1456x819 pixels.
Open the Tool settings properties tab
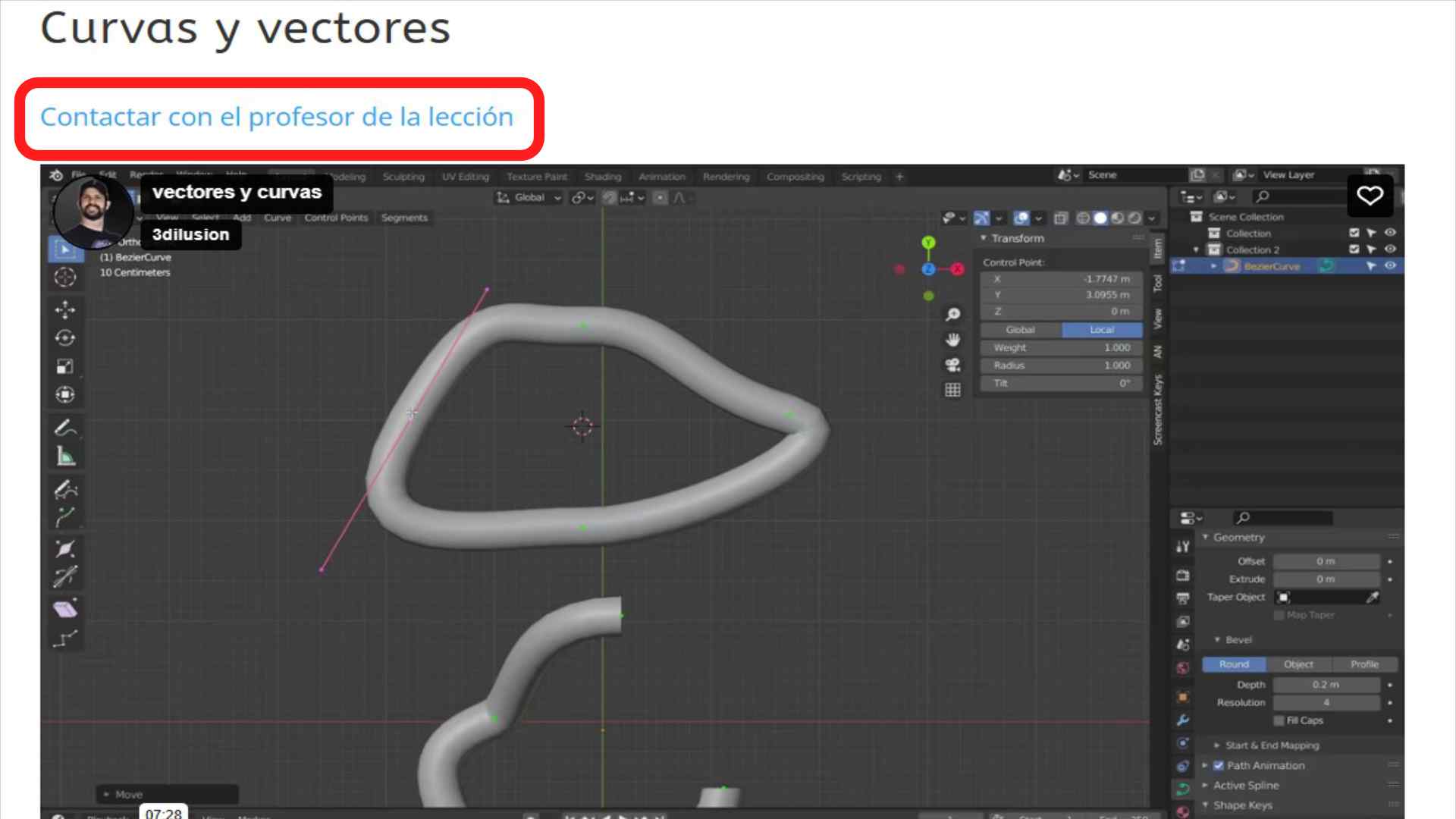(x=1182, y=546)
